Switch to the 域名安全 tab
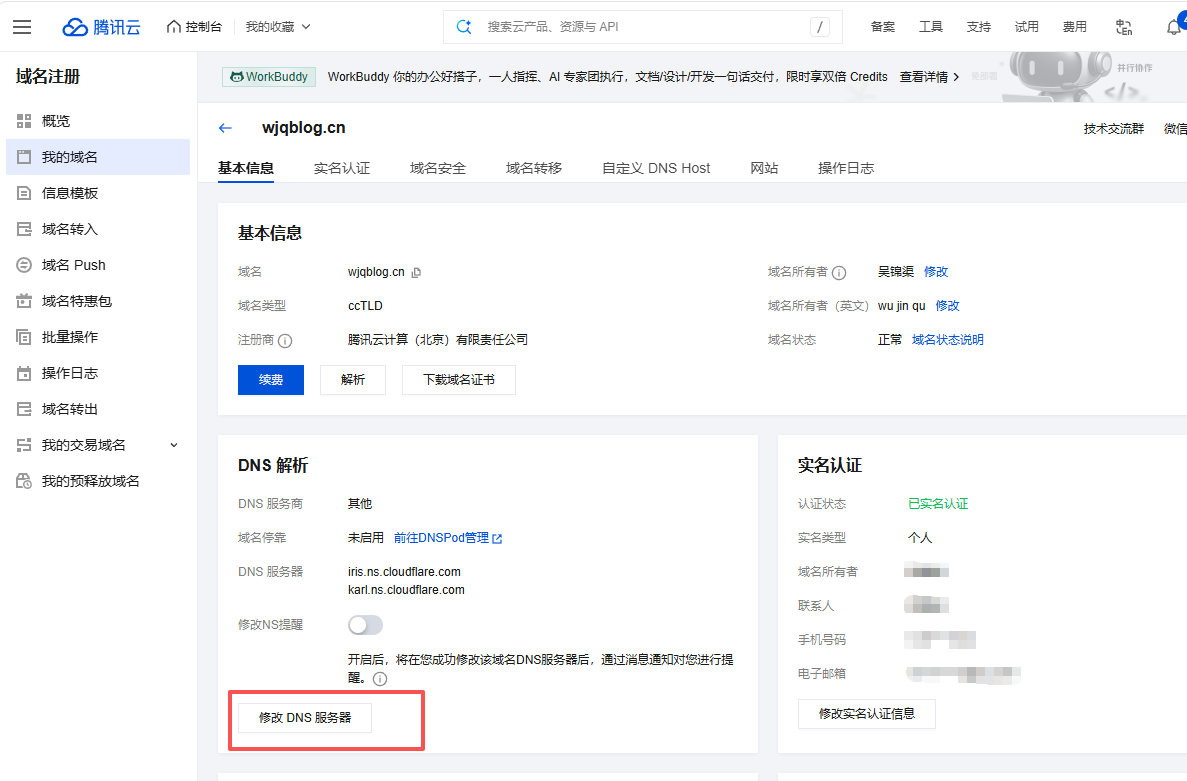Image resolution: width=1187 pixels, height=781 pixels. point(438,168)
